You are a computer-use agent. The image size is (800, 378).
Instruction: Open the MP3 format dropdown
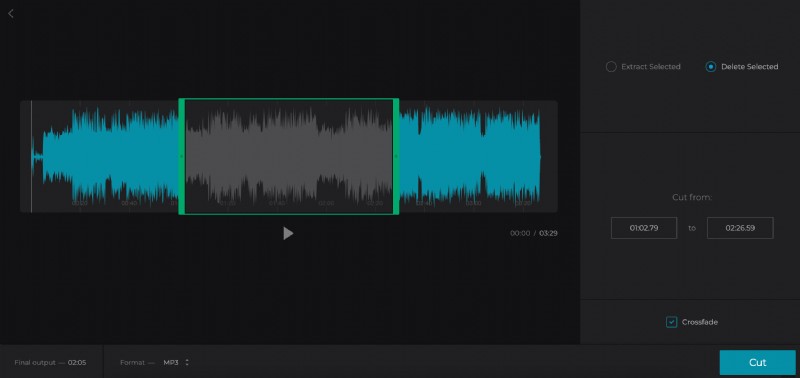pos(176,363)
